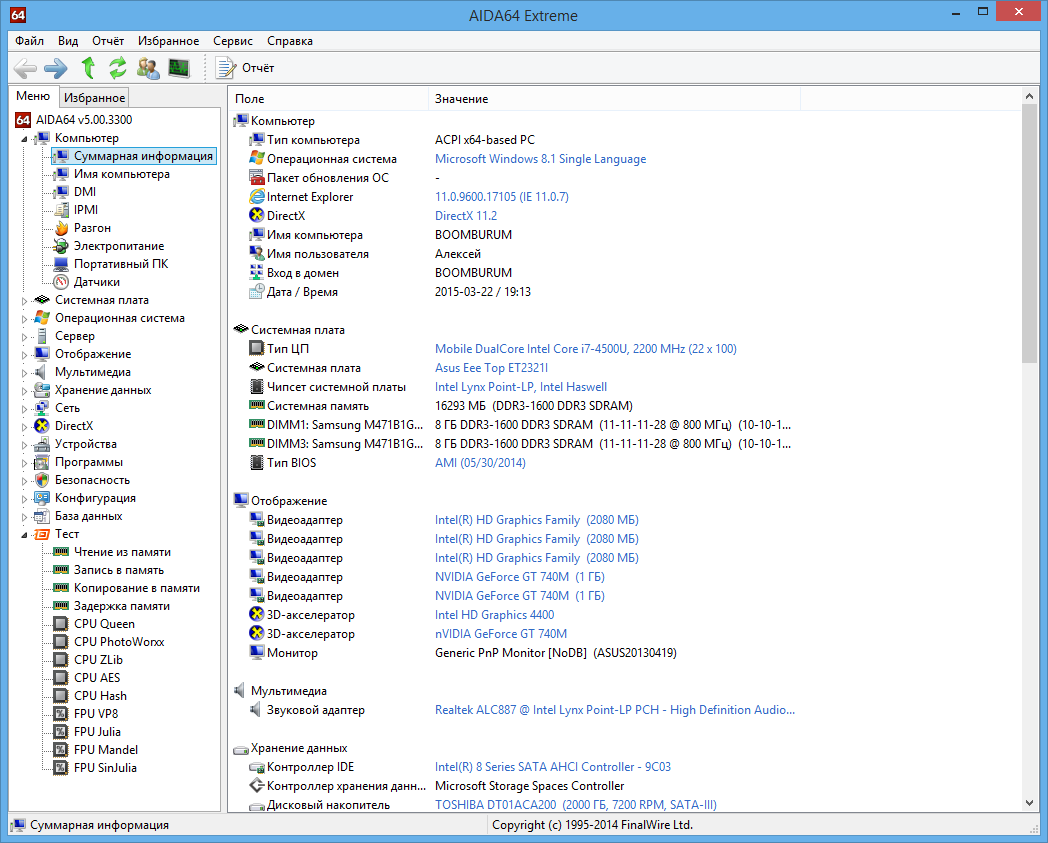Click the vertical scrollbar down arrow
The width and height of the screenshot is (1048, 843).
click(x=1029, y=803)
